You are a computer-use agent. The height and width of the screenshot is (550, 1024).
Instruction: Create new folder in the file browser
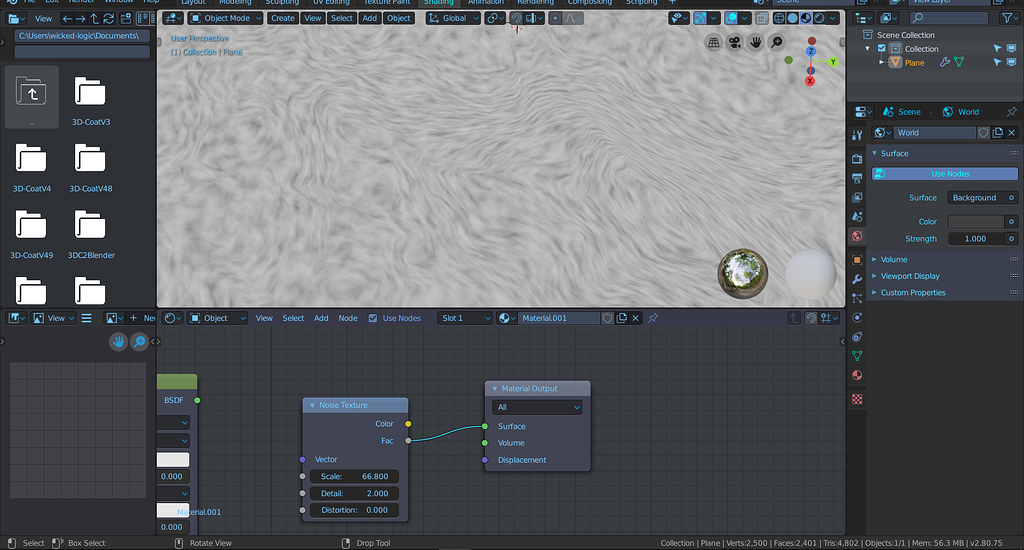[x=126, y=18]
